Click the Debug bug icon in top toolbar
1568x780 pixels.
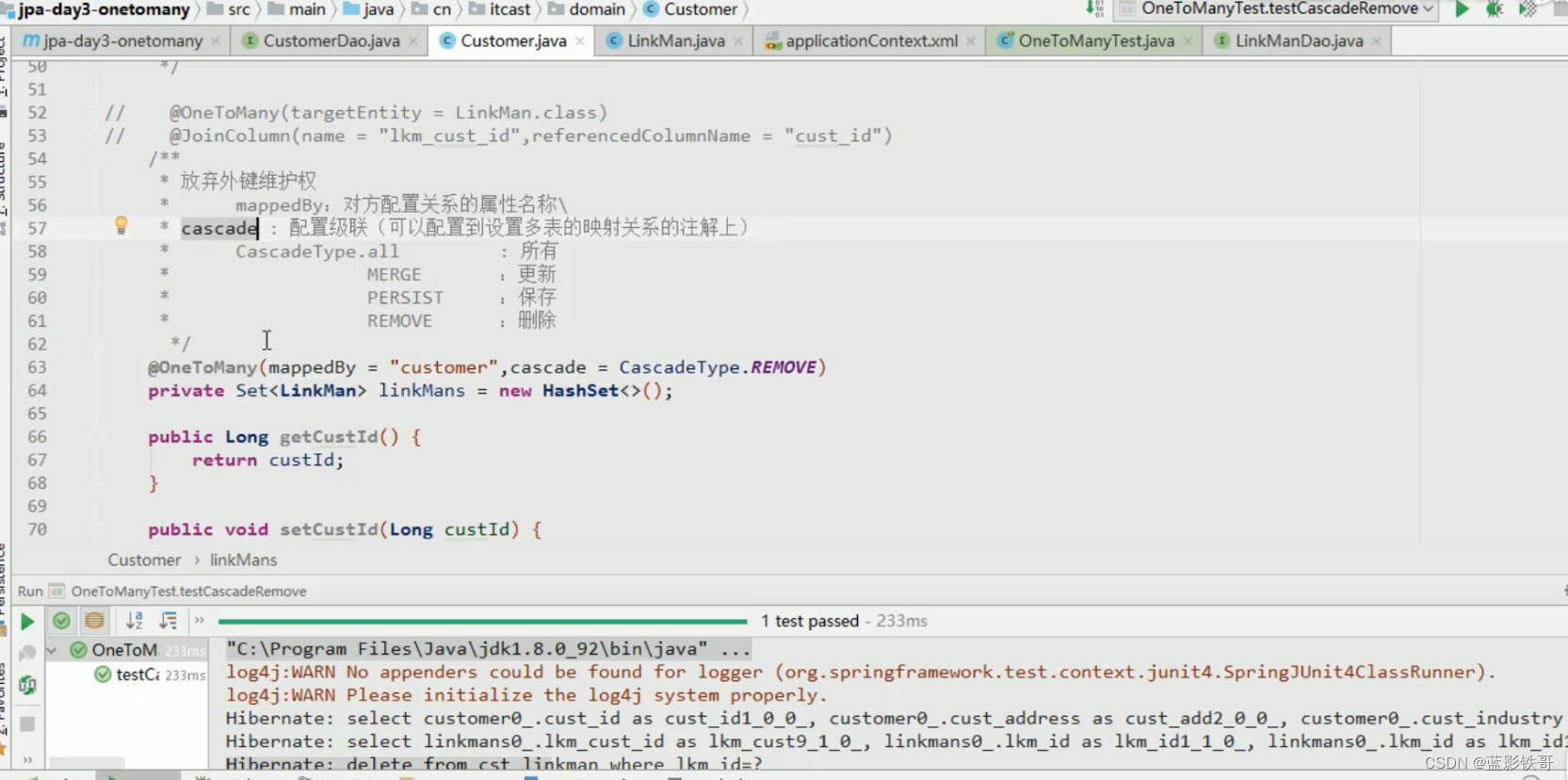click(1495, 9)
